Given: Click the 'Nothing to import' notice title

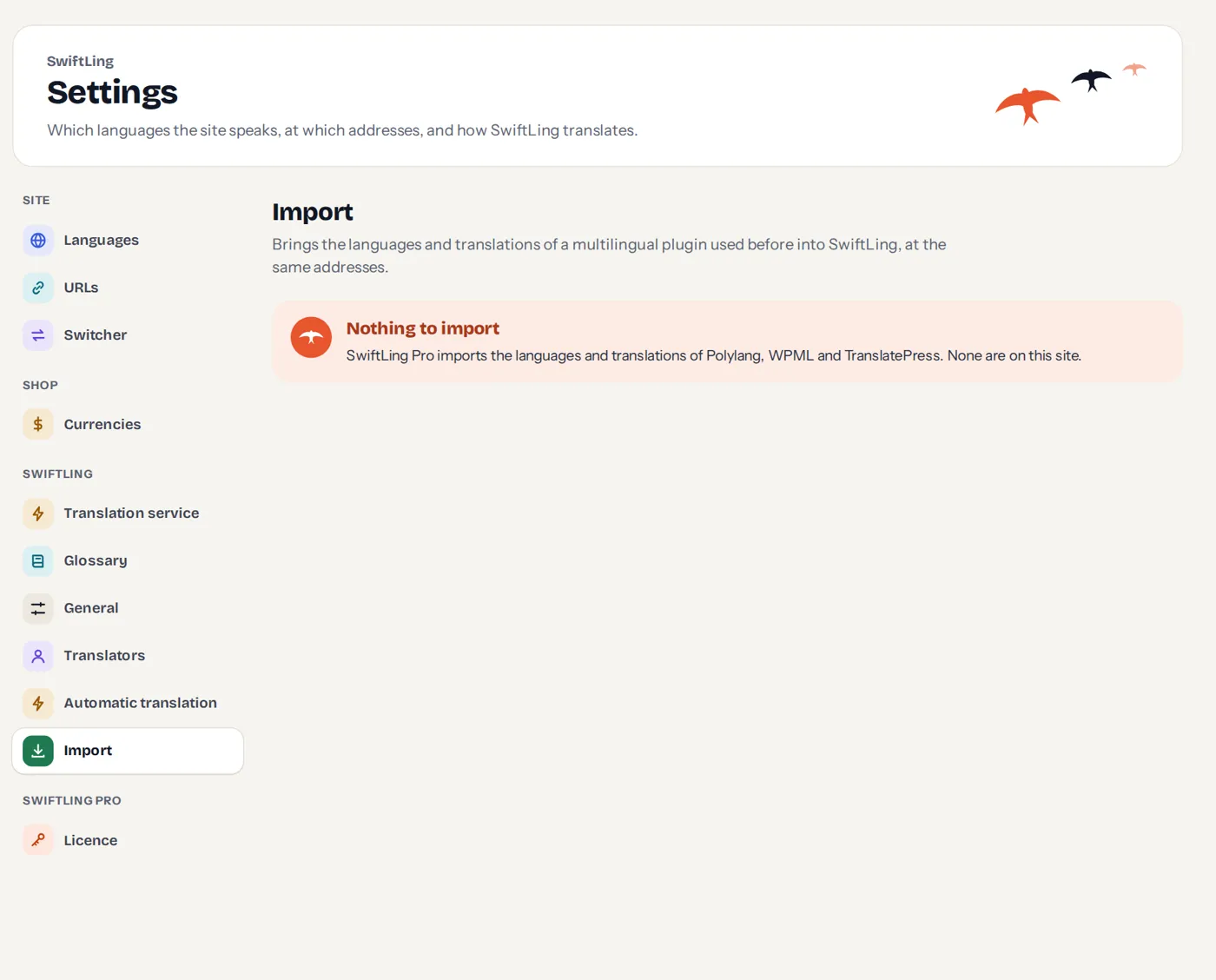Looking at the screenshot, I should [x=423, y=328].
